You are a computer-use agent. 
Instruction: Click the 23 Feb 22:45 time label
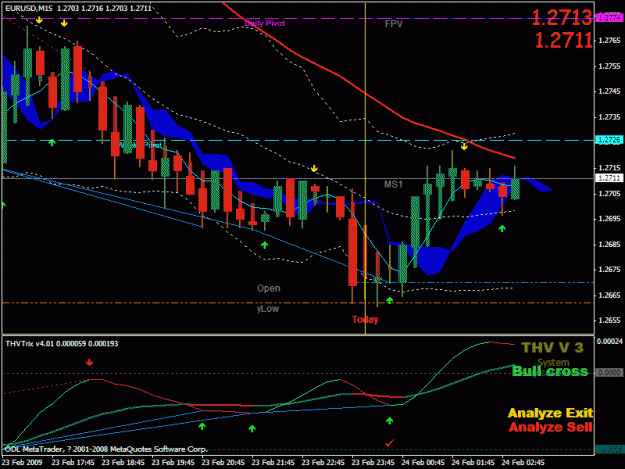coord(323,463)
